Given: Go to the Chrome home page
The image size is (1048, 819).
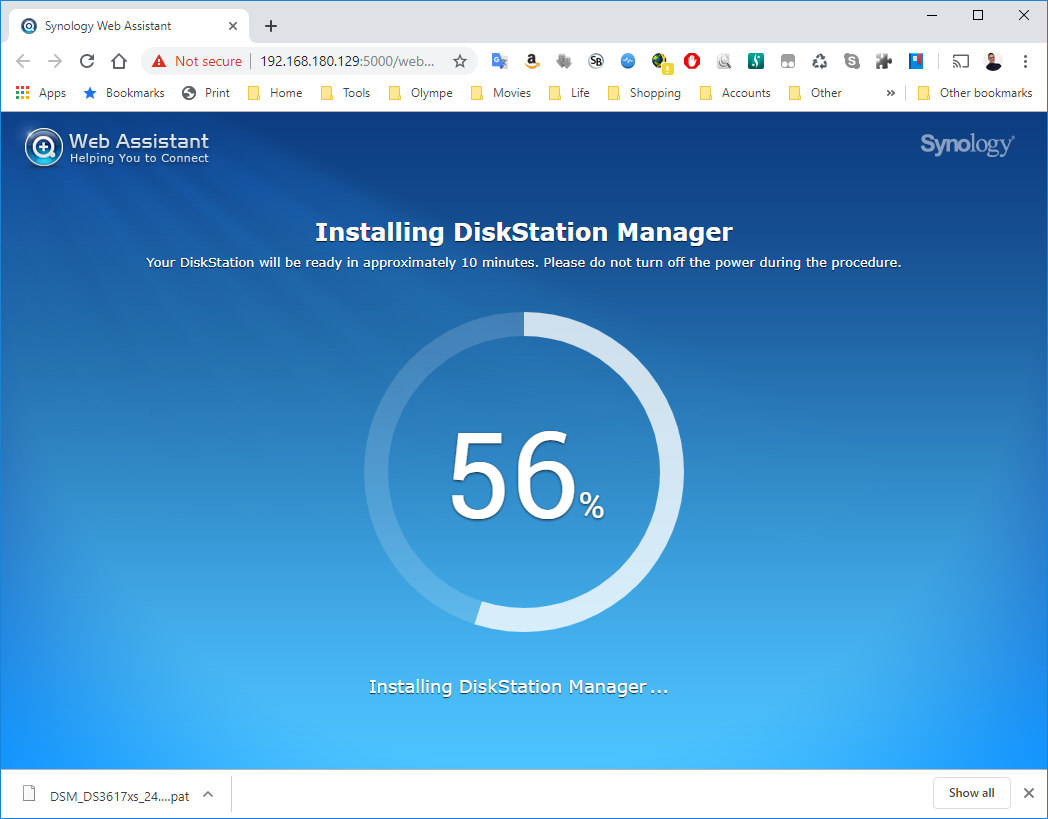Looking at the screenshot, I should tap(119, 62).
